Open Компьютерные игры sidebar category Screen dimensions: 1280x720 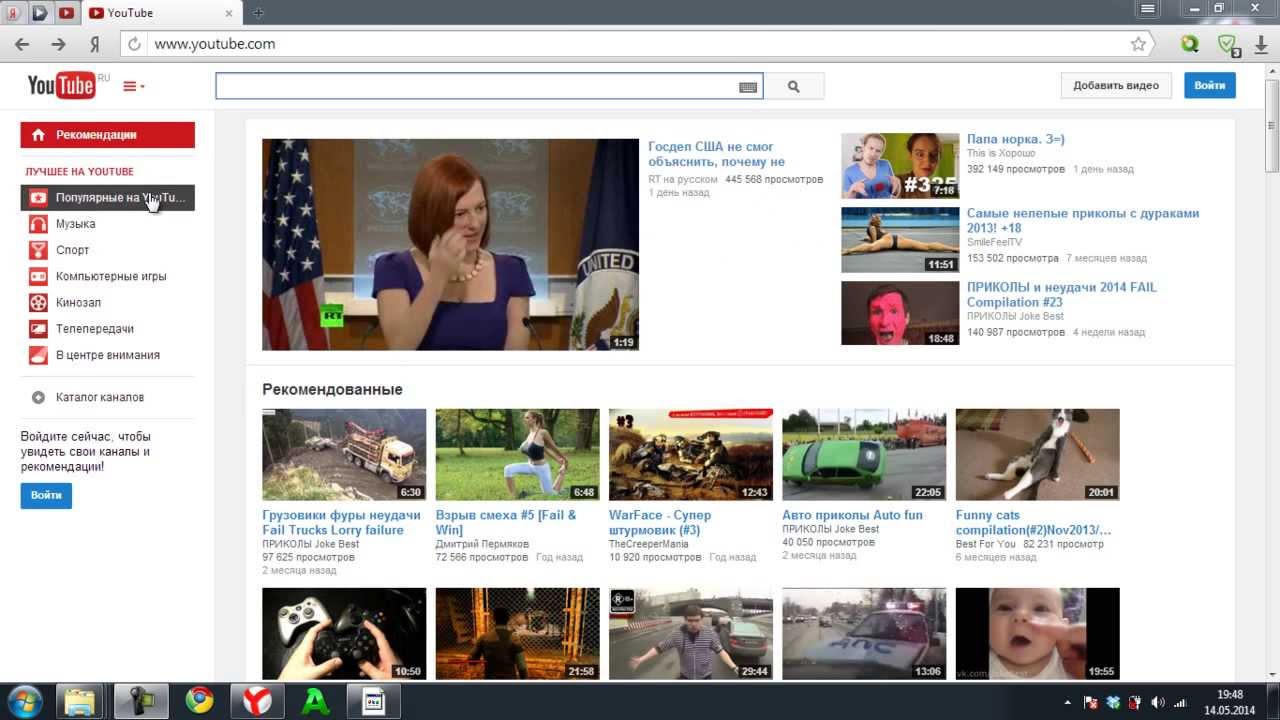coord(111,276)
